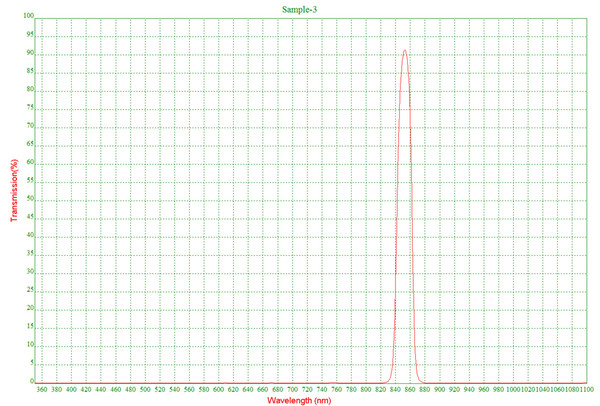Click the 0 transmission tick label
Image resolution: width=600 pixels, height=406 pixels.
pos(32,381)
